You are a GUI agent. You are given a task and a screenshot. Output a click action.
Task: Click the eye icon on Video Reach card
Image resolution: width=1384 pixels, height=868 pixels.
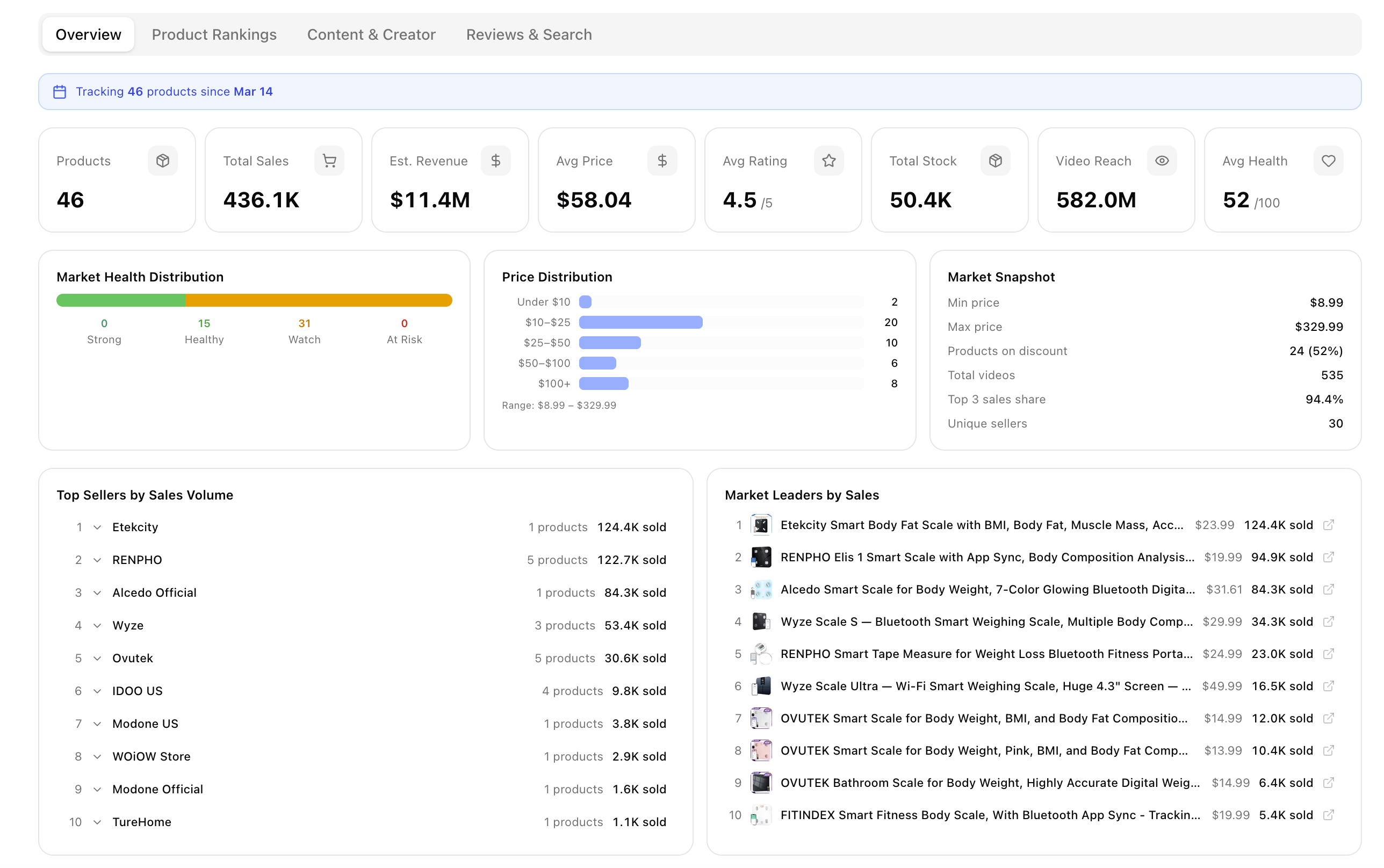1162,161
